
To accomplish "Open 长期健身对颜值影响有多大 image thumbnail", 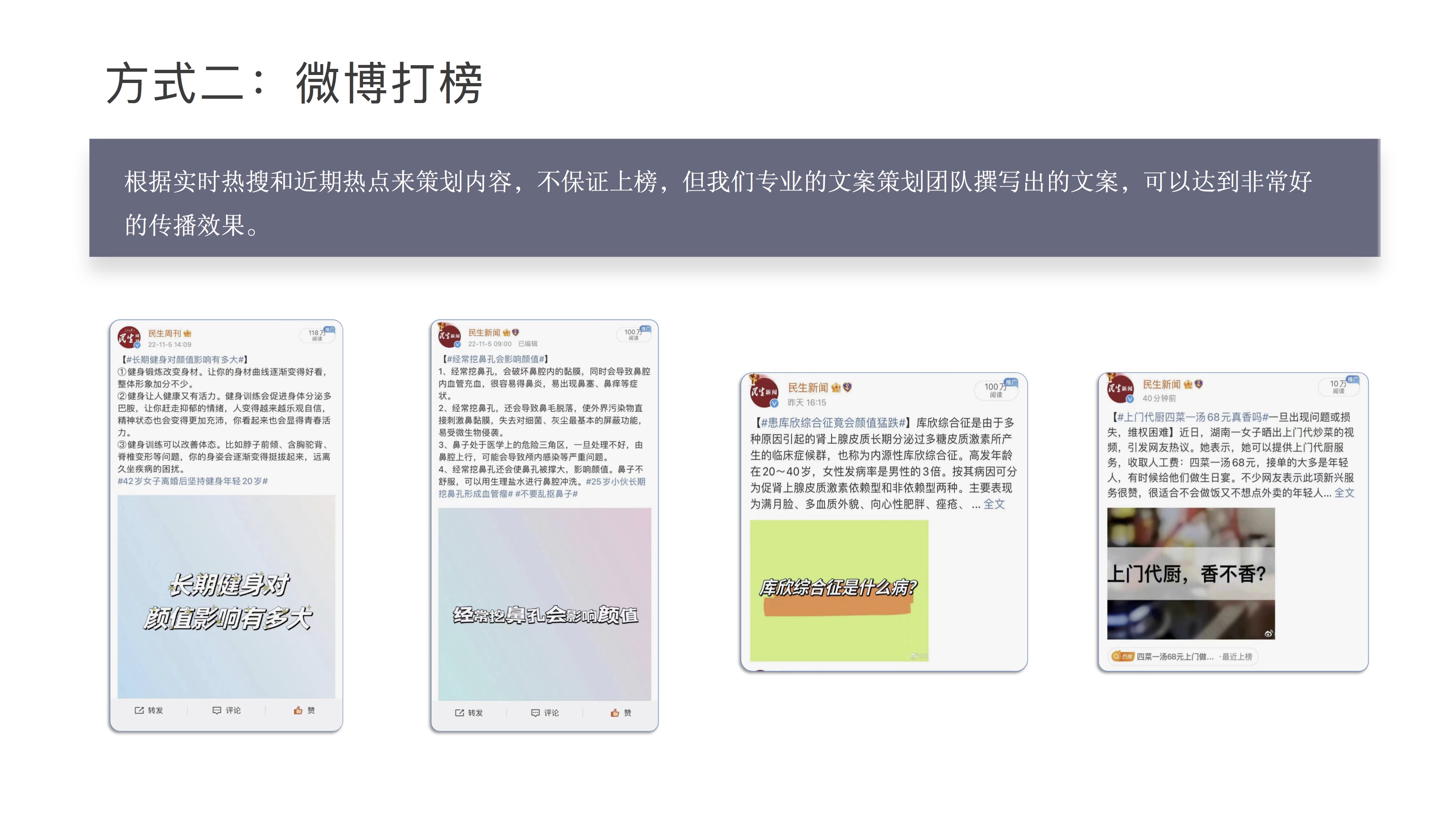I will pos(226,596).
